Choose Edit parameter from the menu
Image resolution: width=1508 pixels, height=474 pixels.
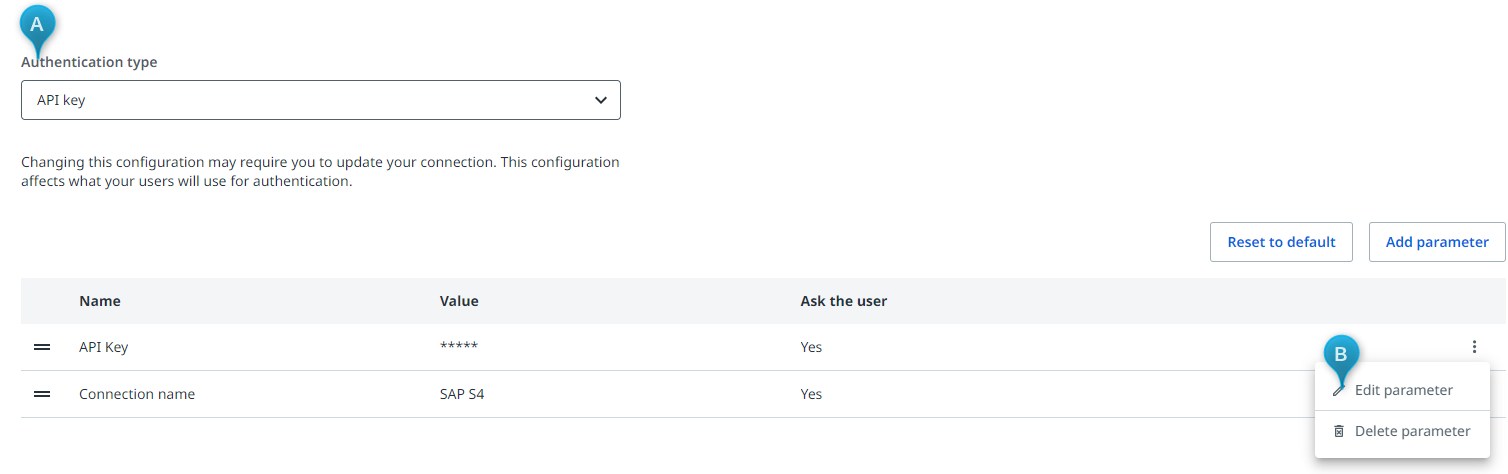(1402, 390)
